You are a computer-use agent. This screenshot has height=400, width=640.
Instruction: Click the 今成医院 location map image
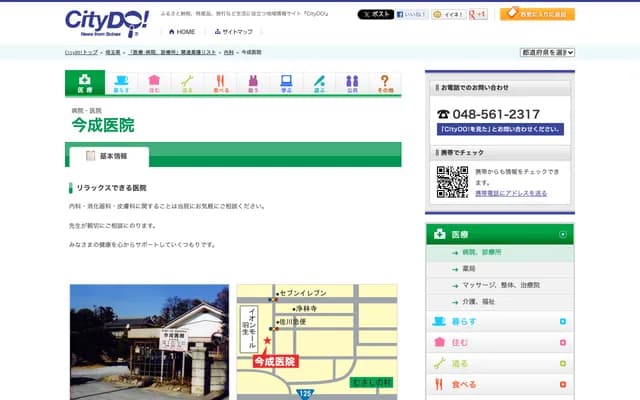pyautogui.click(x=317, y=340)
